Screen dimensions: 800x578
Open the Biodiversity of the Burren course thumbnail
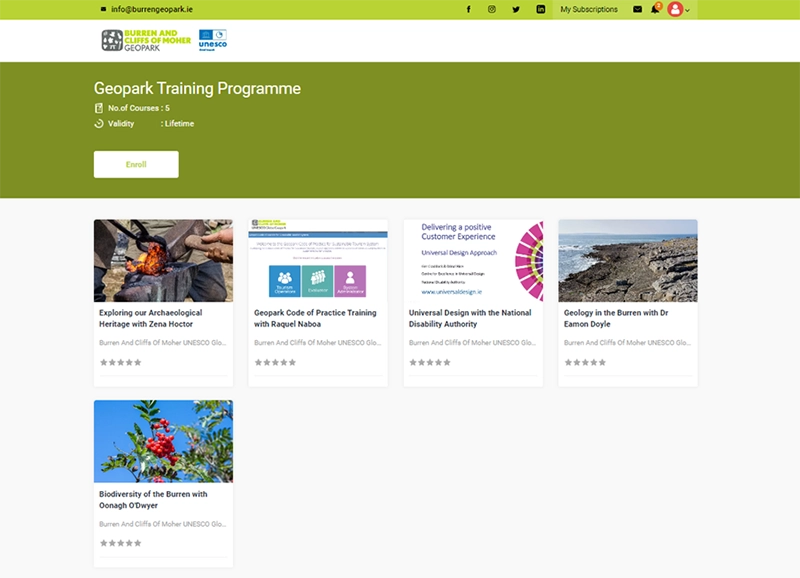click(163, 441)
